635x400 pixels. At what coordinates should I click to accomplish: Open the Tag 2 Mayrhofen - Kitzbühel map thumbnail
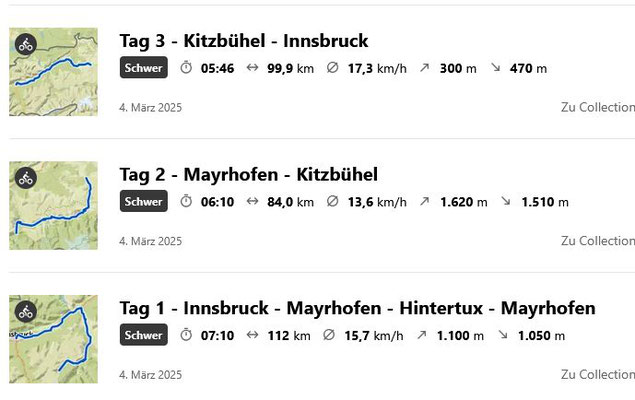(53, 205)
